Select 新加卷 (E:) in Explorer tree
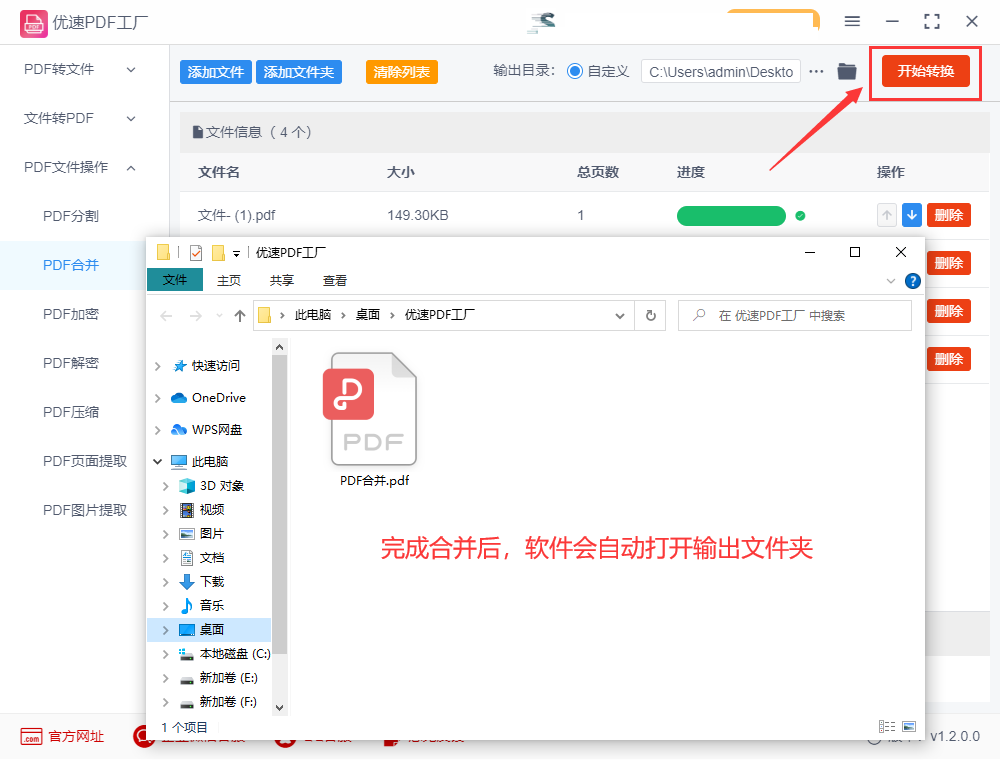The image size is (1000, 760). 228,678
